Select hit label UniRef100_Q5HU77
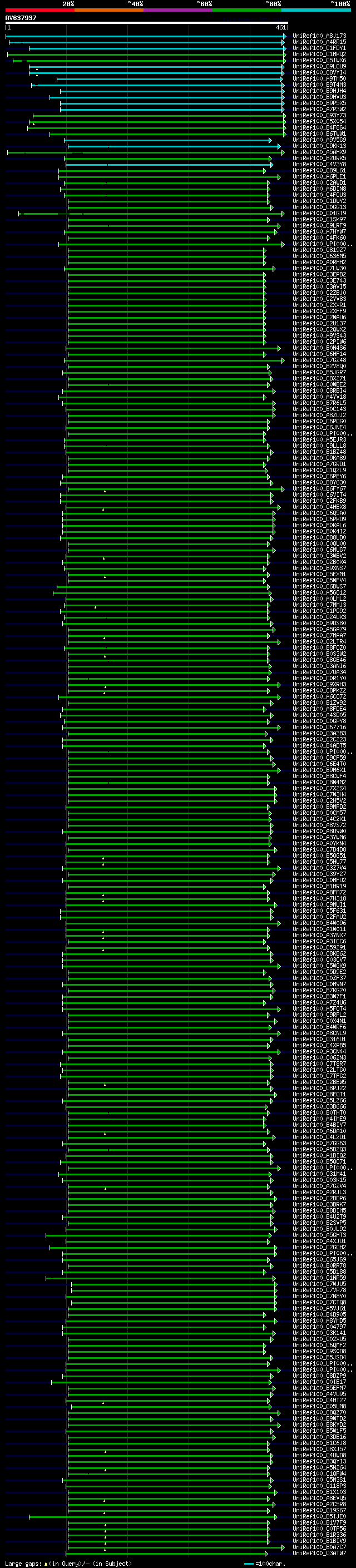356x1568 pixels. coord(319,861)
